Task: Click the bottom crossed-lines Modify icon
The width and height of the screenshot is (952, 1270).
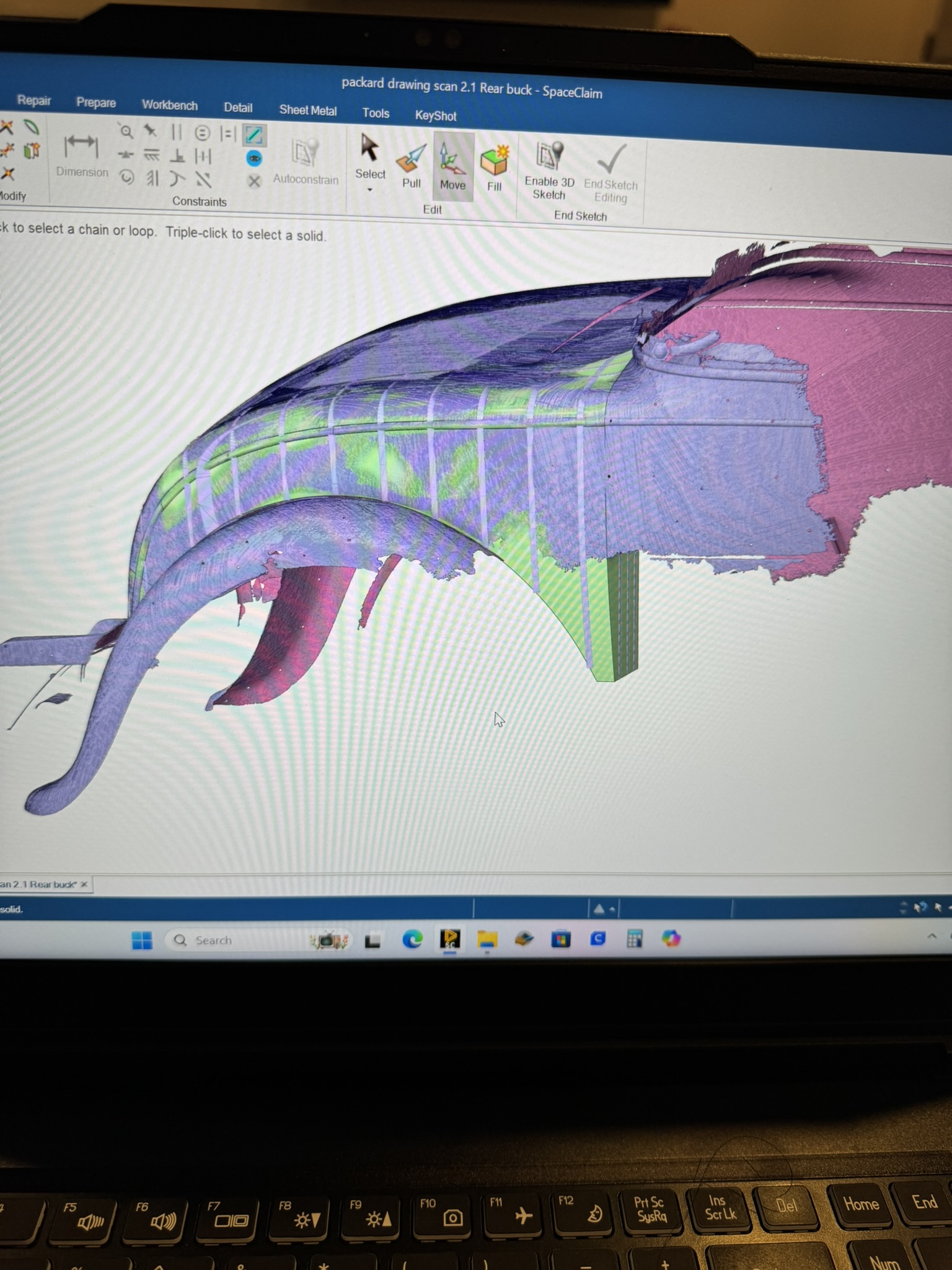Action: click(x=7, y=173)
